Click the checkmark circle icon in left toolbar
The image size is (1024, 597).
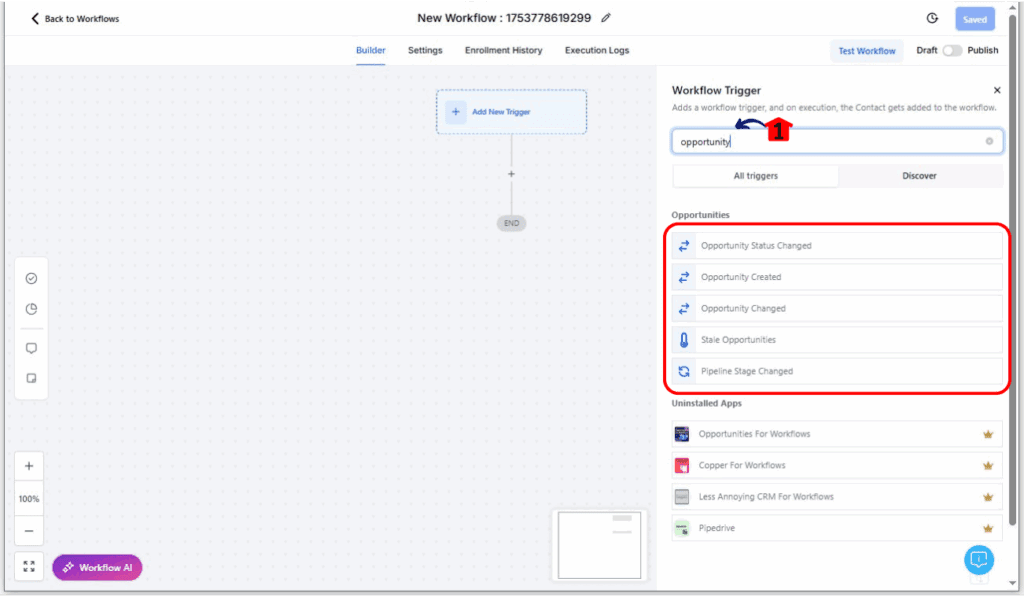(x=31, y=278)
